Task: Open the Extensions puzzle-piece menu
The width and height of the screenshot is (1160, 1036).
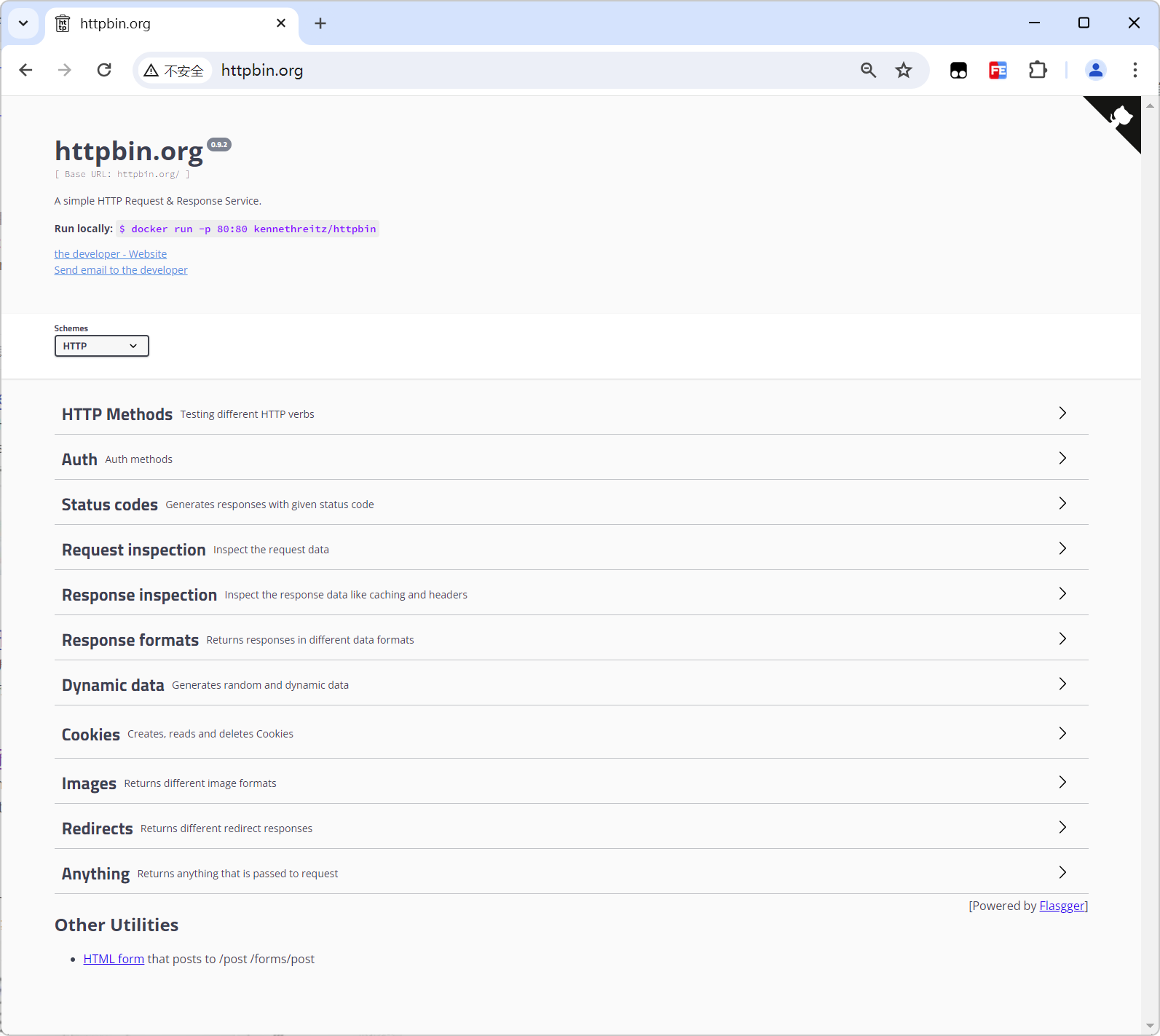Action: click(x=1038, y=70)
